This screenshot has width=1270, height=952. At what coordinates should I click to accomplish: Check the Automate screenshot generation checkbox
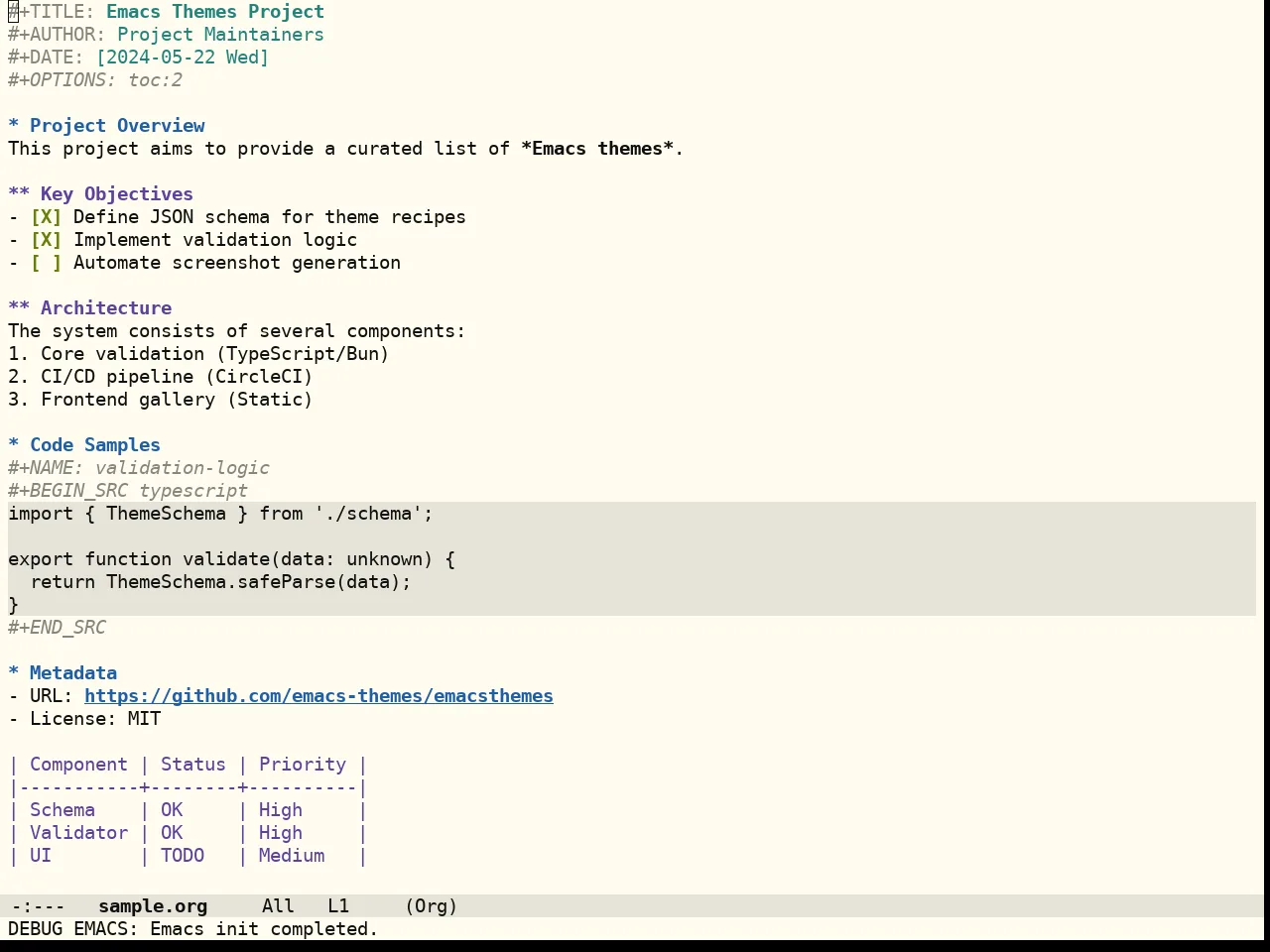pyautogui.click(x=46, y=263)
